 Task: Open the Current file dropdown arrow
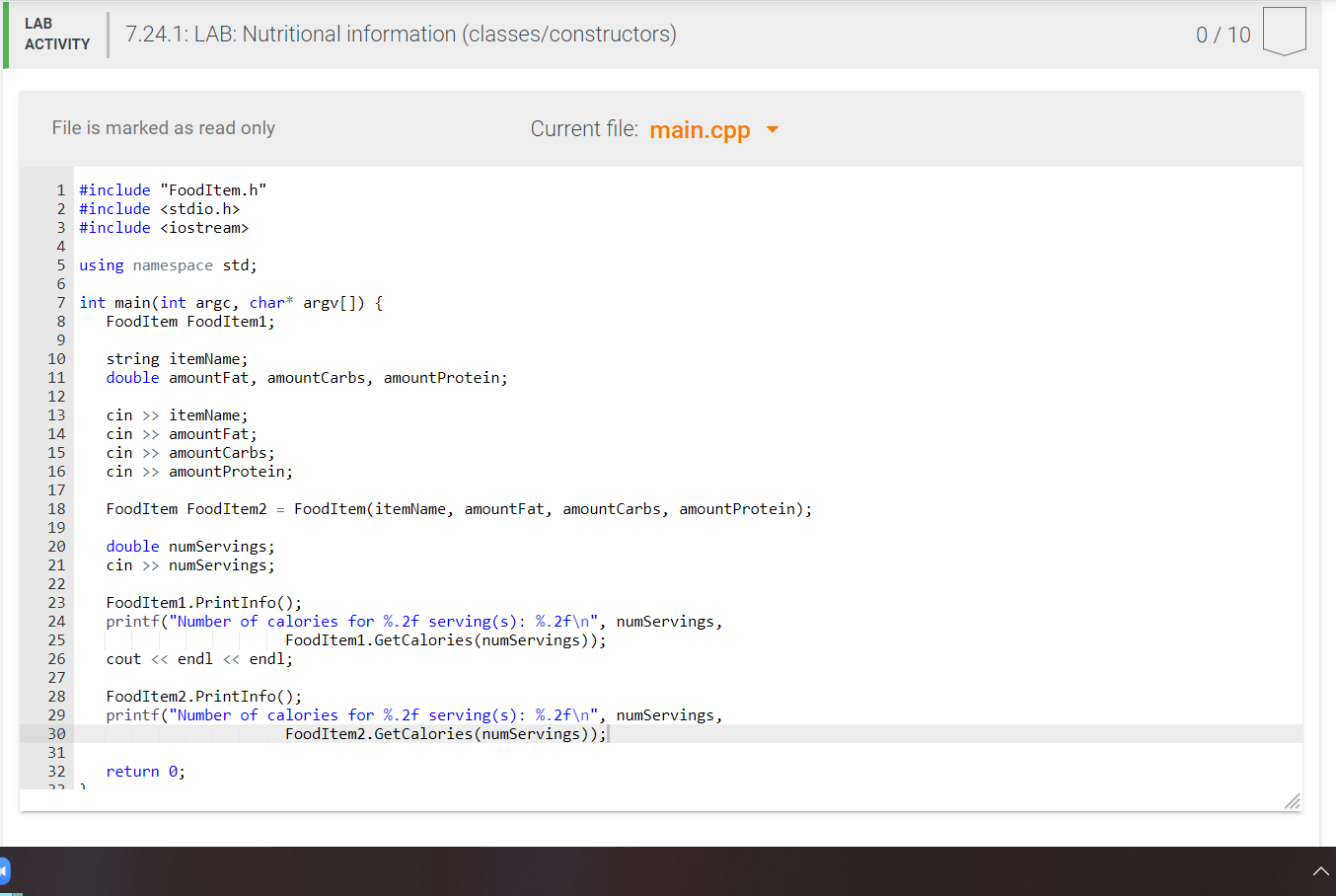pos(774,129)
